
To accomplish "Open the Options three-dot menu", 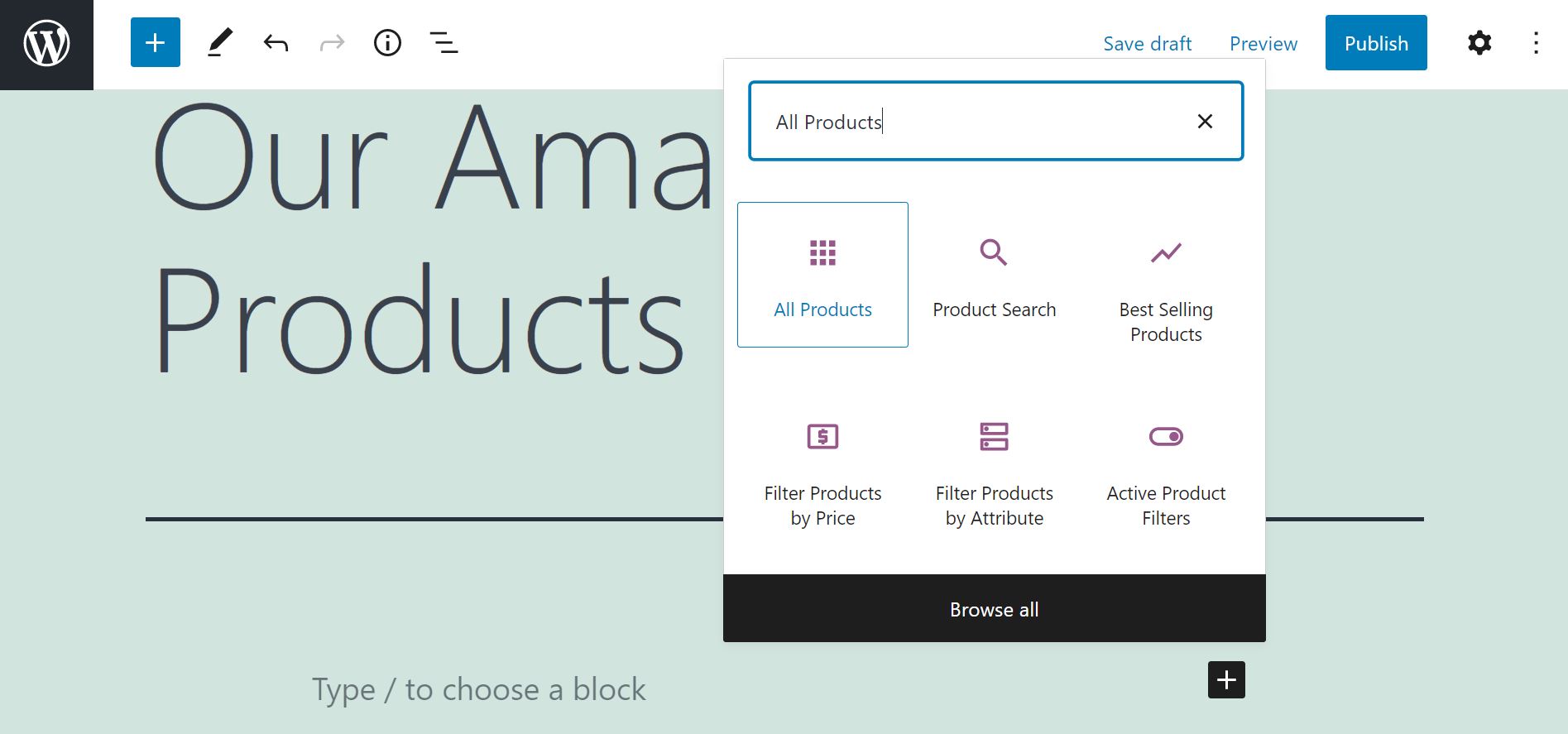I will tap(1536, 42).
